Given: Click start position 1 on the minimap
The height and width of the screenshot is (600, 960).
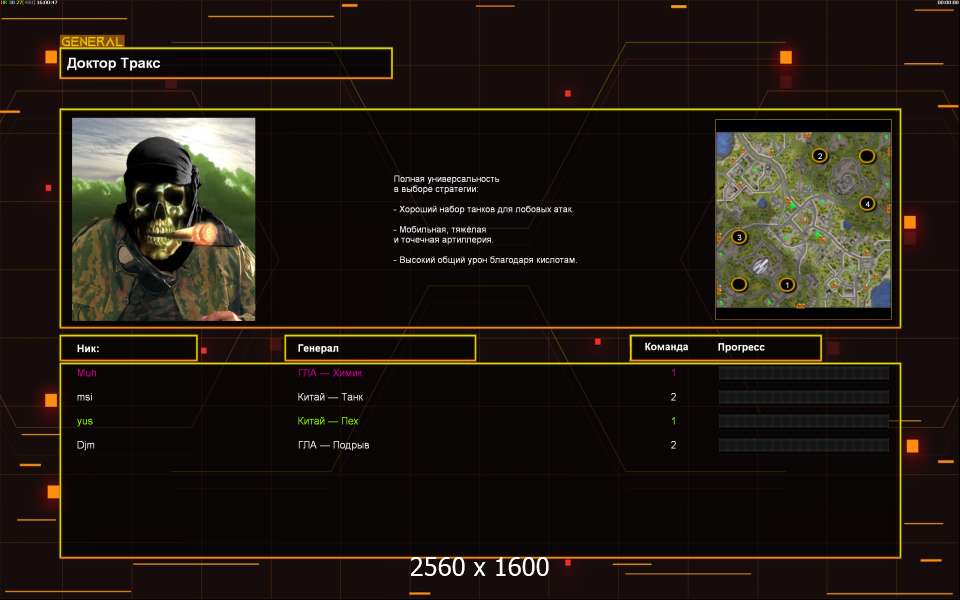Looking at the screenshot, I should click(x=787, y=284).
